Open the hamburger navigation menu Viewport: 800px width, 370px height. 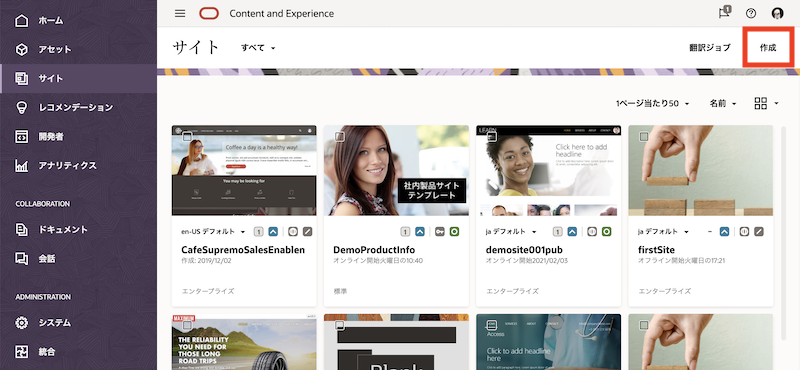[x=180, y=14]
